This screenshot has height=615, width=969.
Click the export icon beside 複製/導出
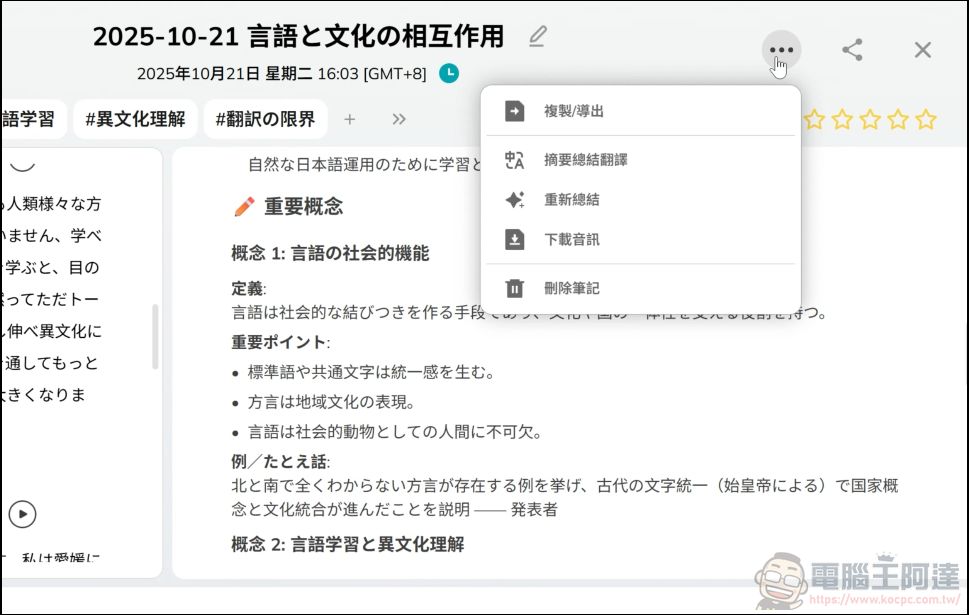513,111
